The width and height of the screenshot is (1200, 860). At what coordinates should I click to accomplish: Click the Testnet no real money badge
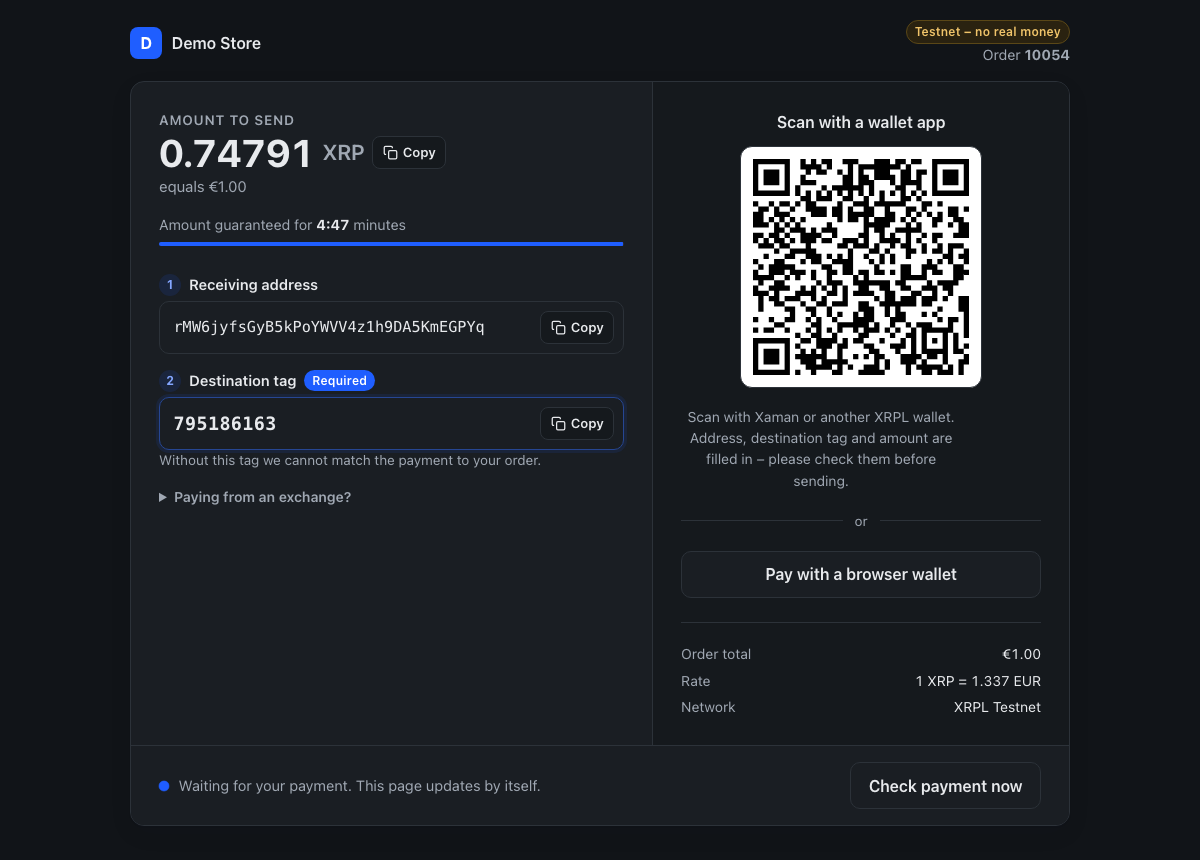[988, 32]
